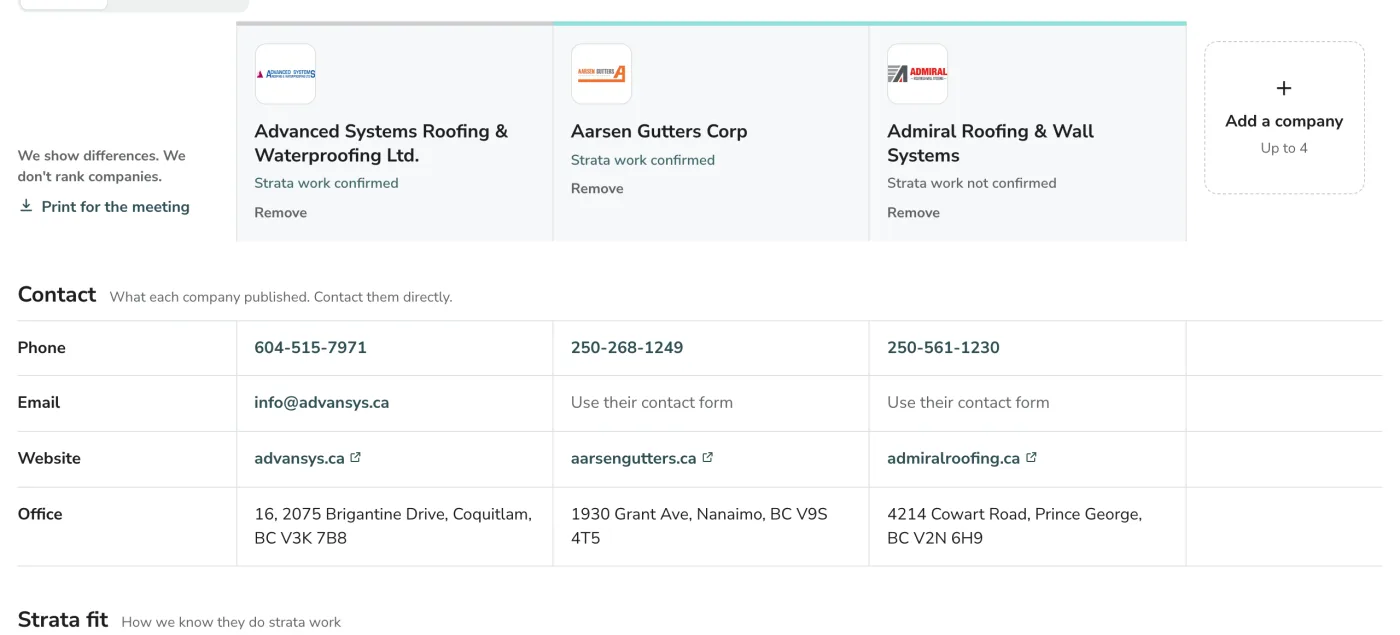Click external link icon next to admiralroofing.ca

point(1031,458)
